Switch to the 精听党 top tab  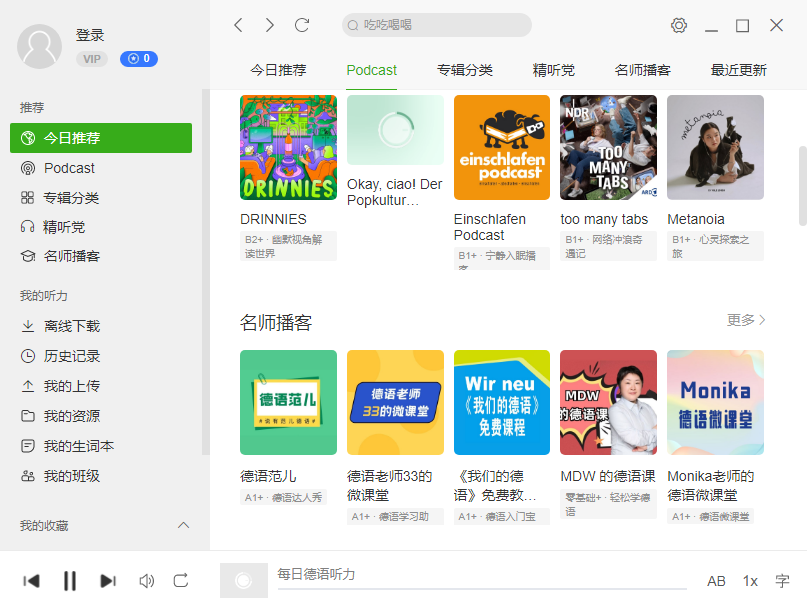point(554,70)
